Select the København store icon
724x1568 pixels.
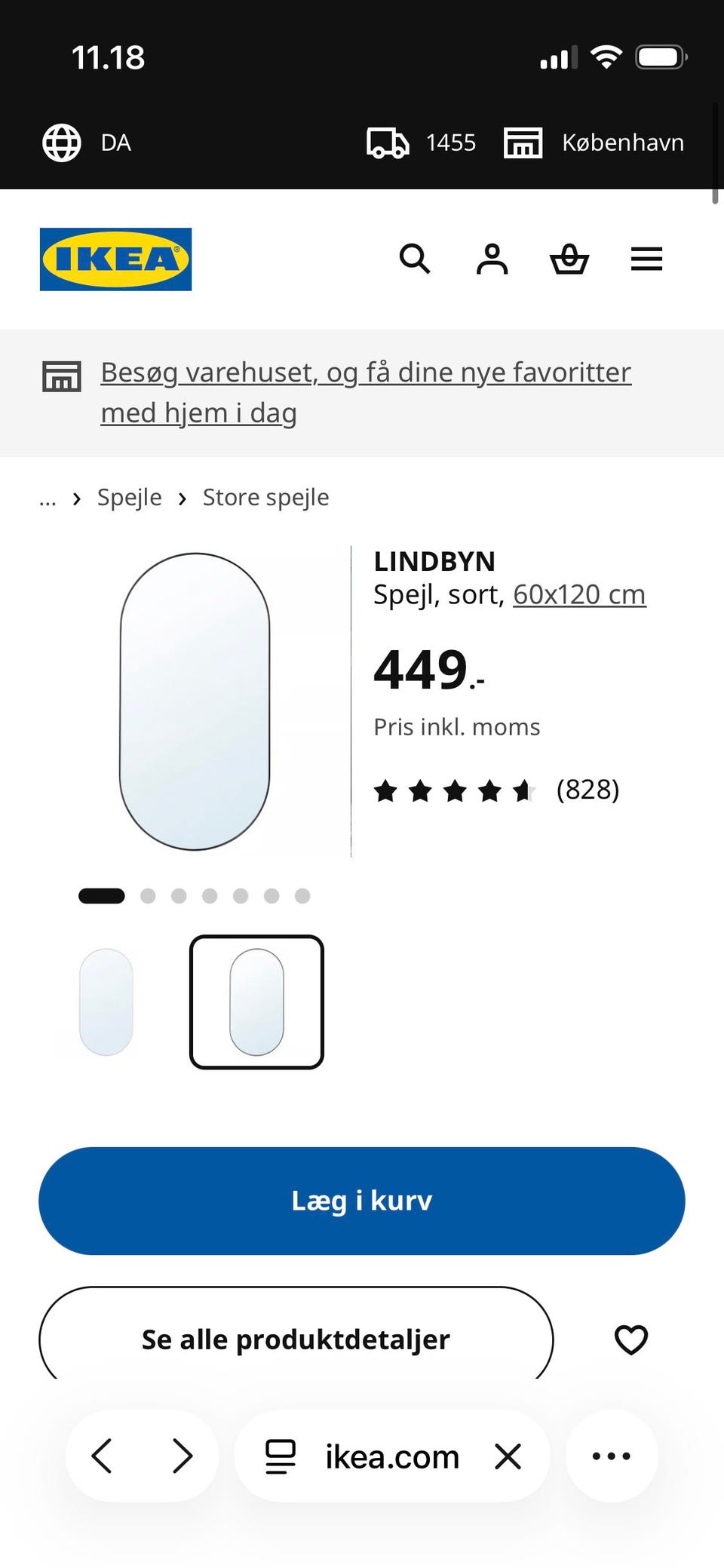(523, 143)
